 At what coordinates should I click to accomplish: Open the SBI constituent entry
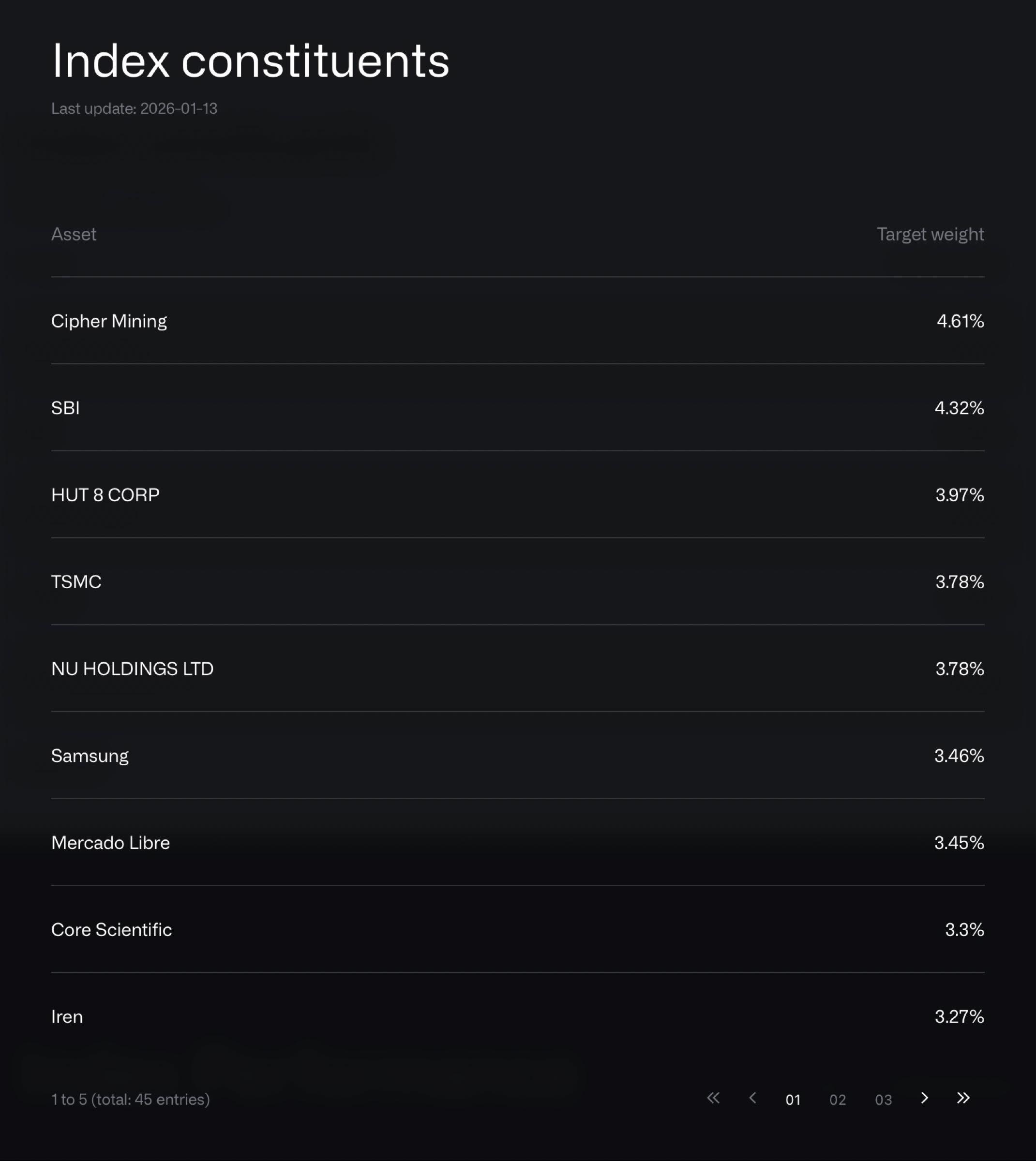point(65,408)
